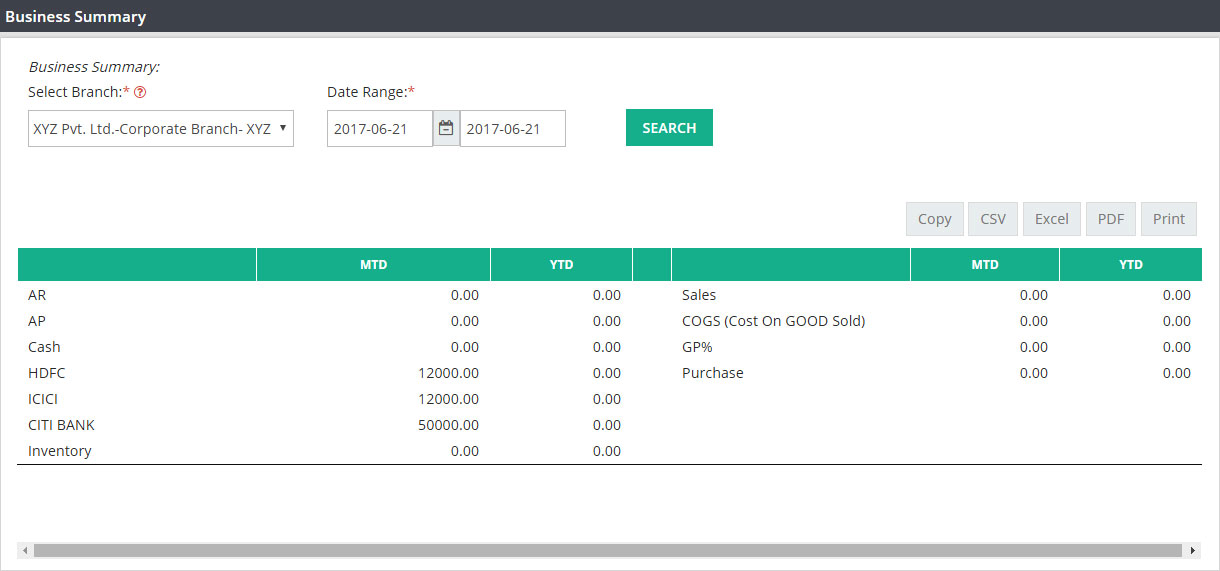Viewport: 1220px width, 571px height.
Task: Click the left MTD column header
Action: [374, 265]
